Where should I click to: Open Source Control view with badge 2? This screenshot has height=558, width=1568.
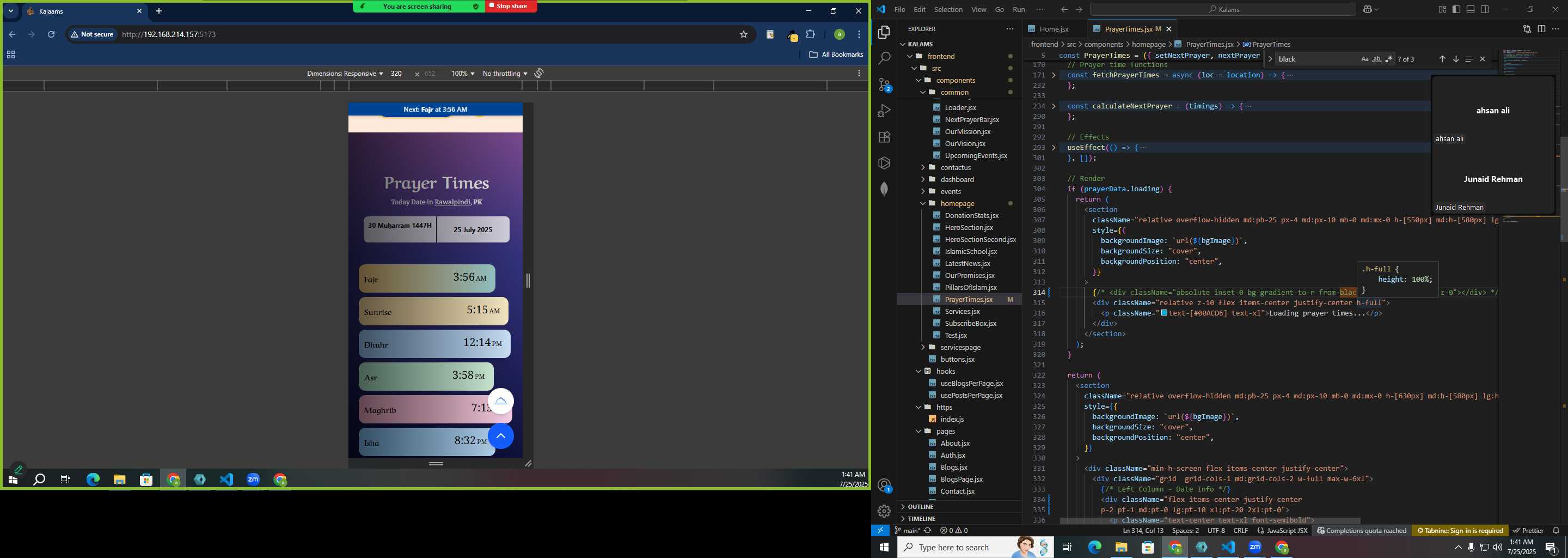coord(884,84)
